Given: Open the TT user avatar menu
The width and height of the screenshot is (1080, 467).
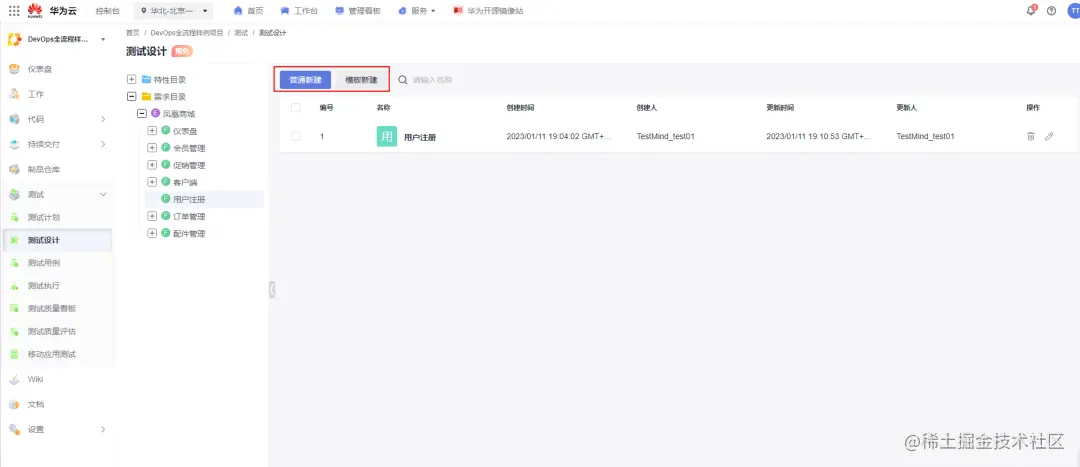Looking at the screenshot, I should 1074,10.
